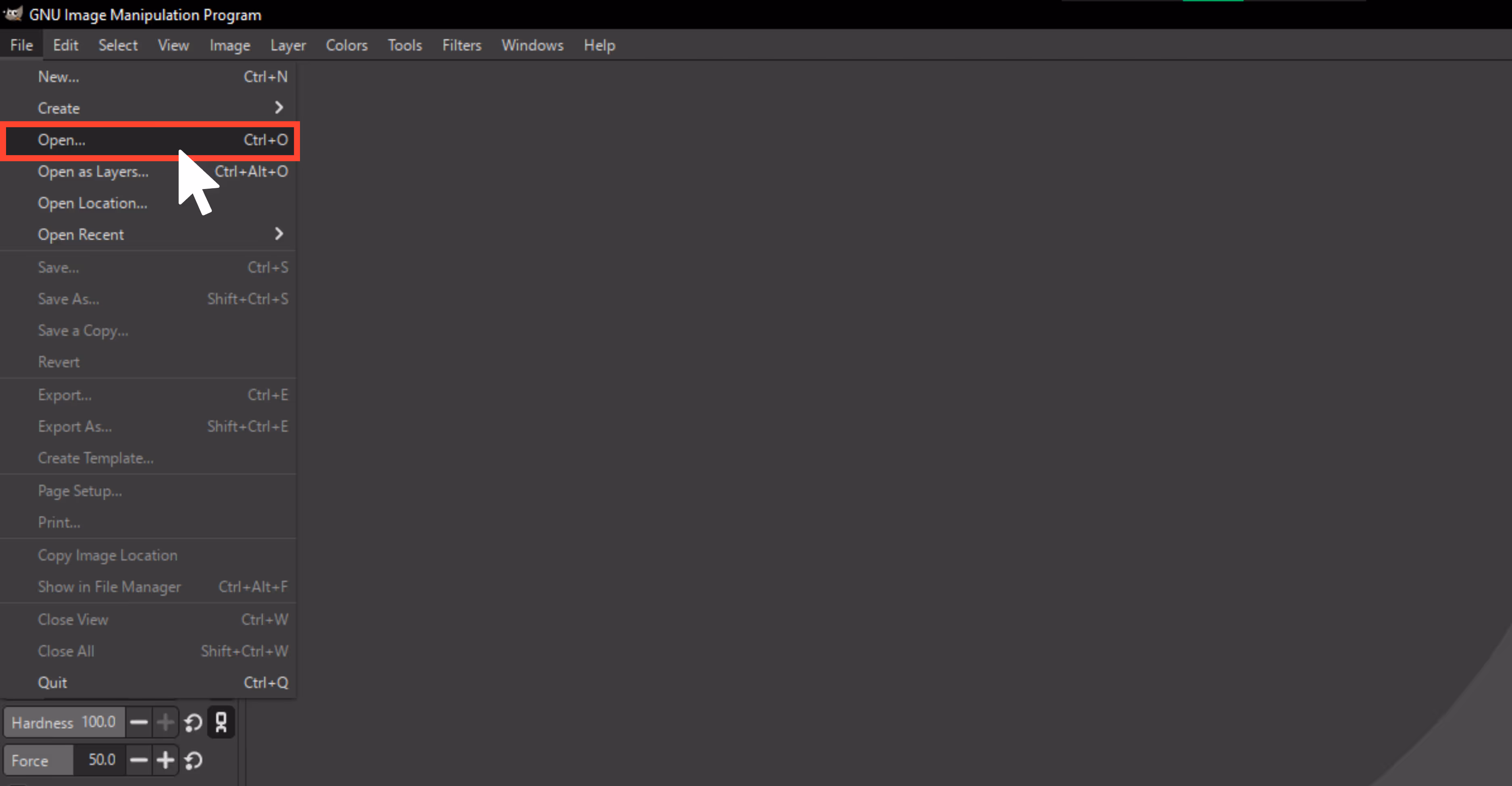Click the Close All entry

click(x=148, y=651)
